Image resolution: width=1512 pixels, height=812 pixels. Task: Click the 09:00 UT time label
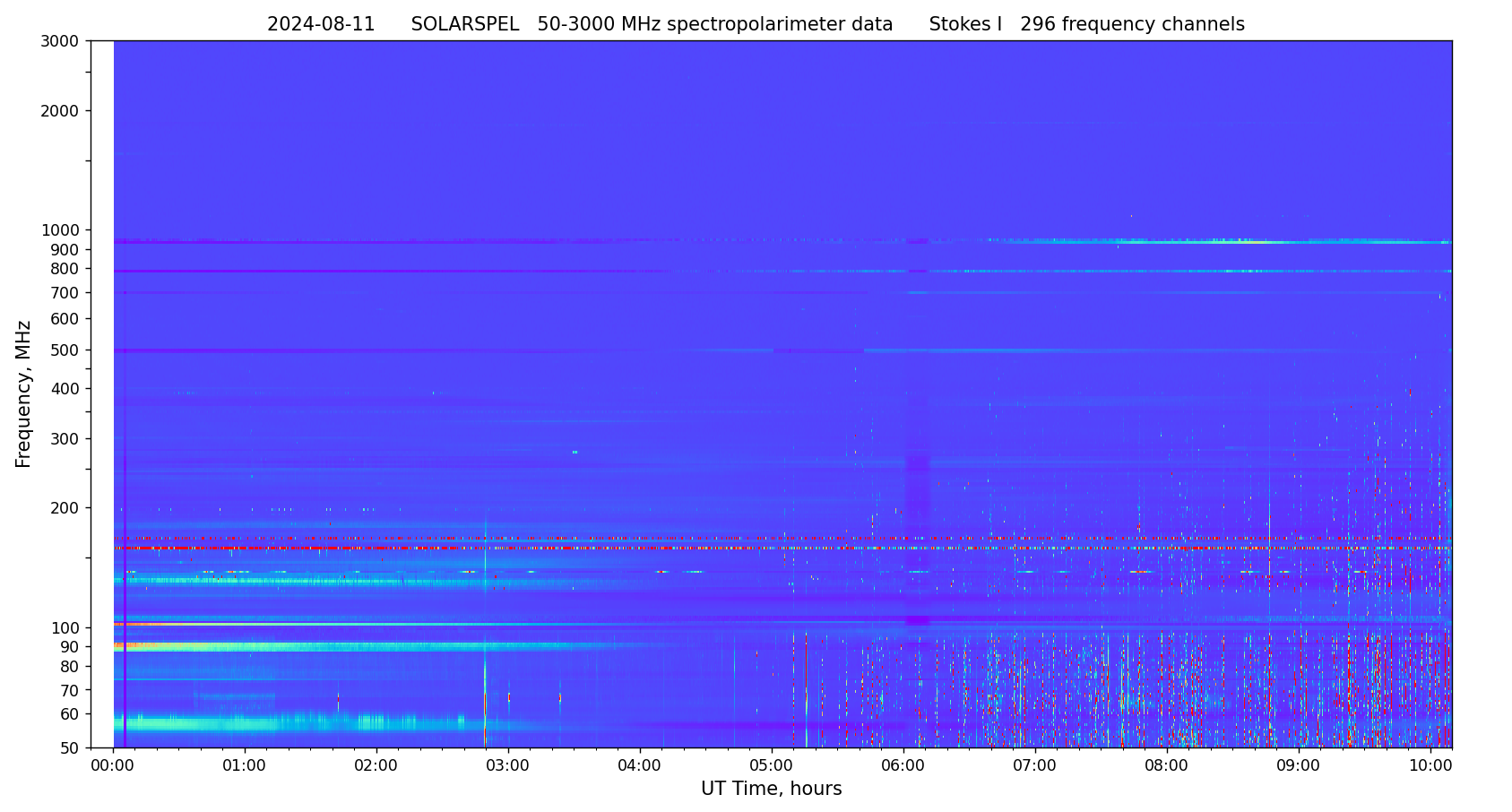click(1298, 765)
